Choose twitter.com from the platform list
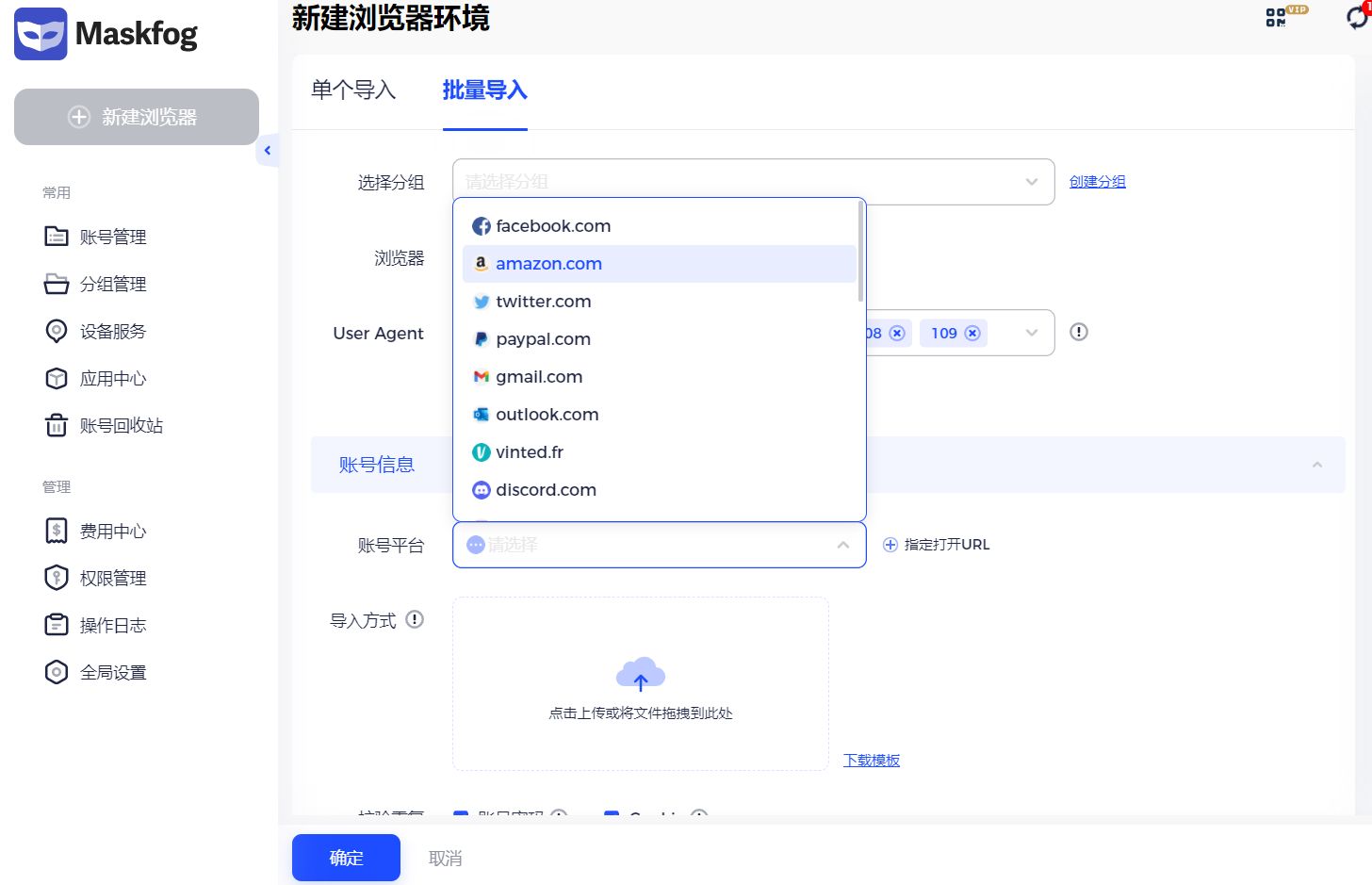This screenshot has width=1372, height=885. (x=659, y=302)
